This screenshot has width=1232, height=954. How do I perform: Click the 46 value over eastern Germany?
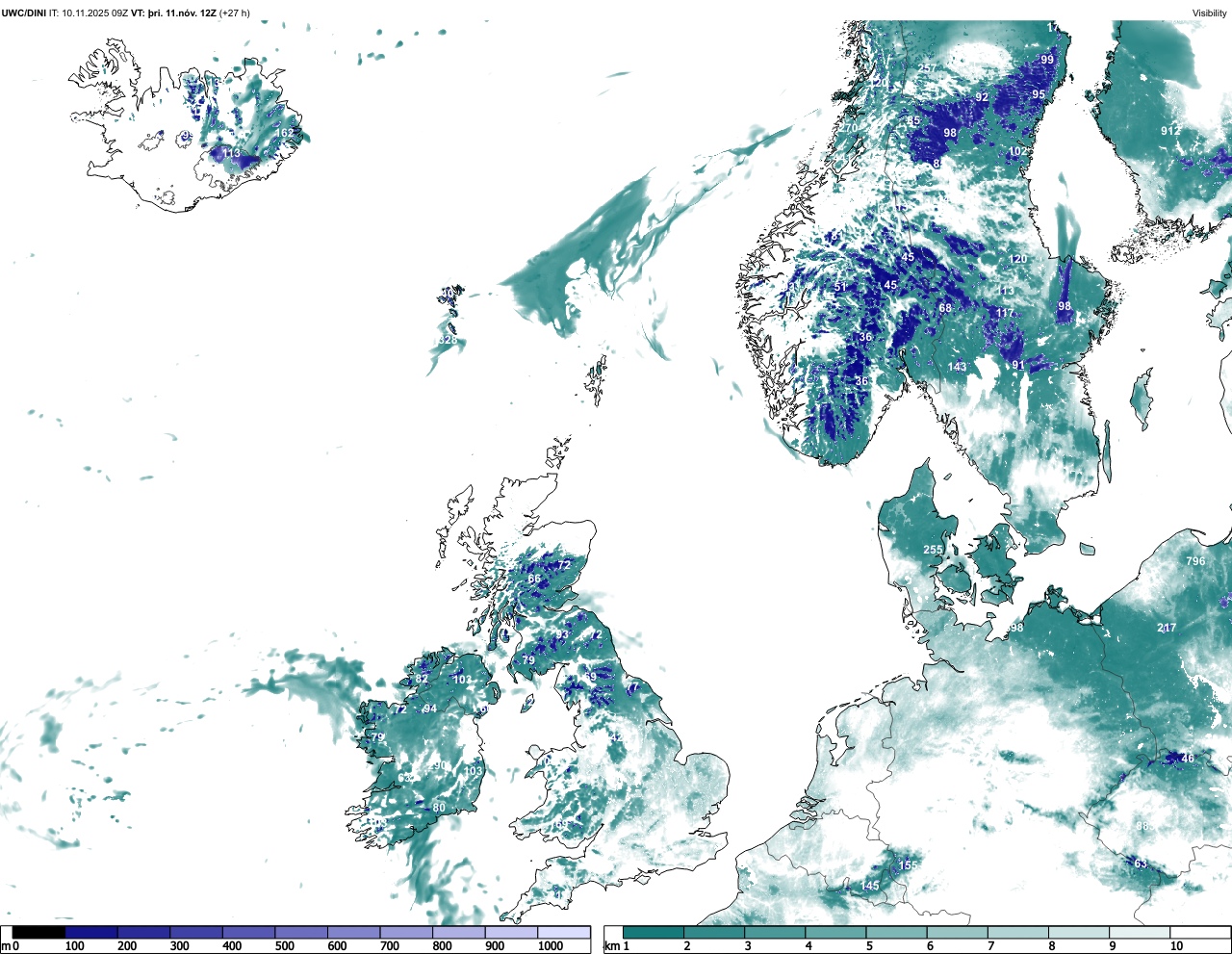coord(1187,759)
